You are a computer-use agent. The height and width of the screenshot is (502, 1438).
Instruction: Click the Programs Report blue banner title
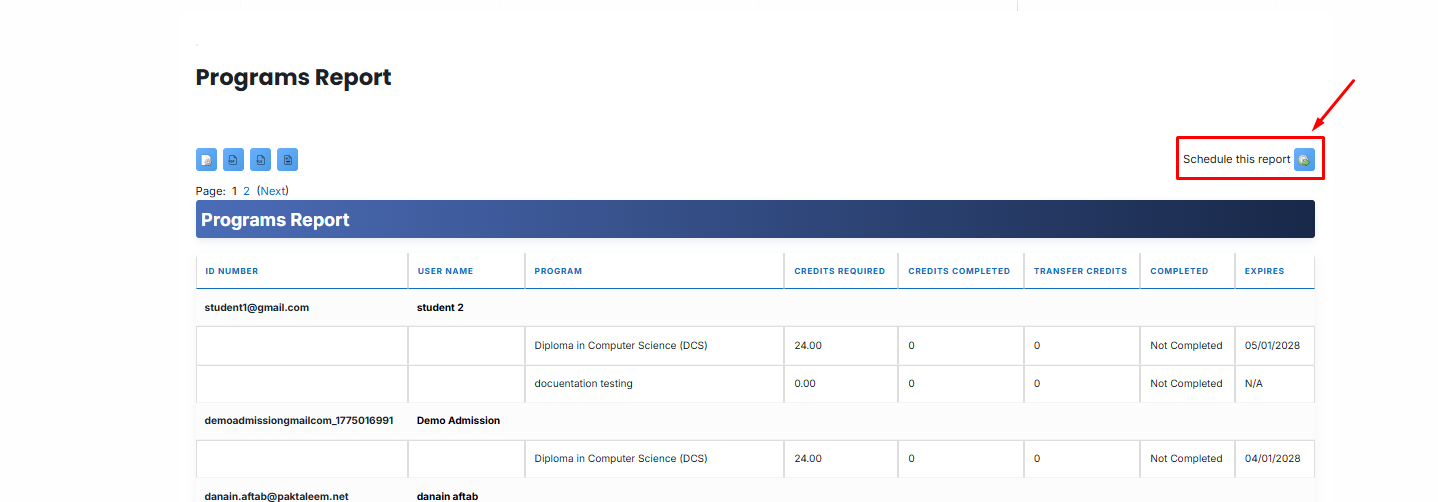click(275, 220)
